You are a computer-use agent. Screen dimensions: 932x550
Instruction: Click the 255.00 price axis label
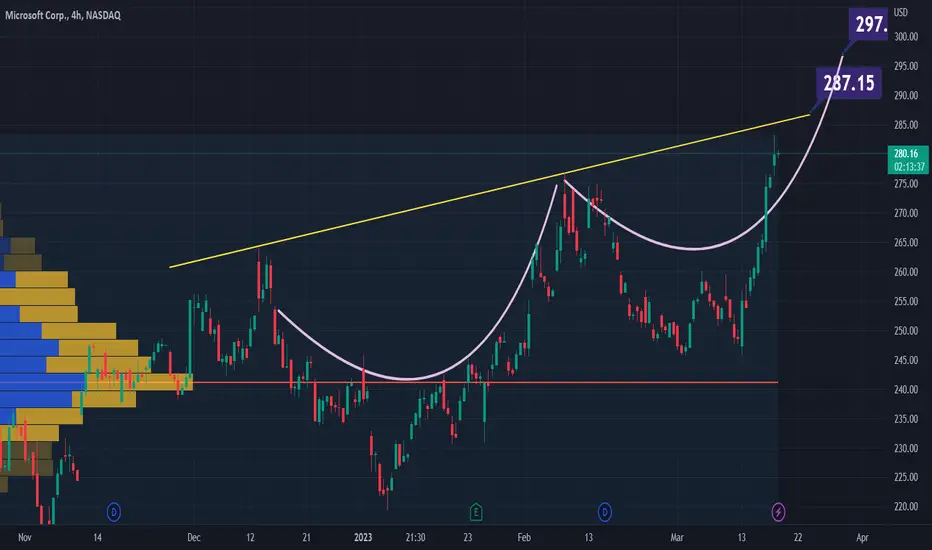point(906,301)
